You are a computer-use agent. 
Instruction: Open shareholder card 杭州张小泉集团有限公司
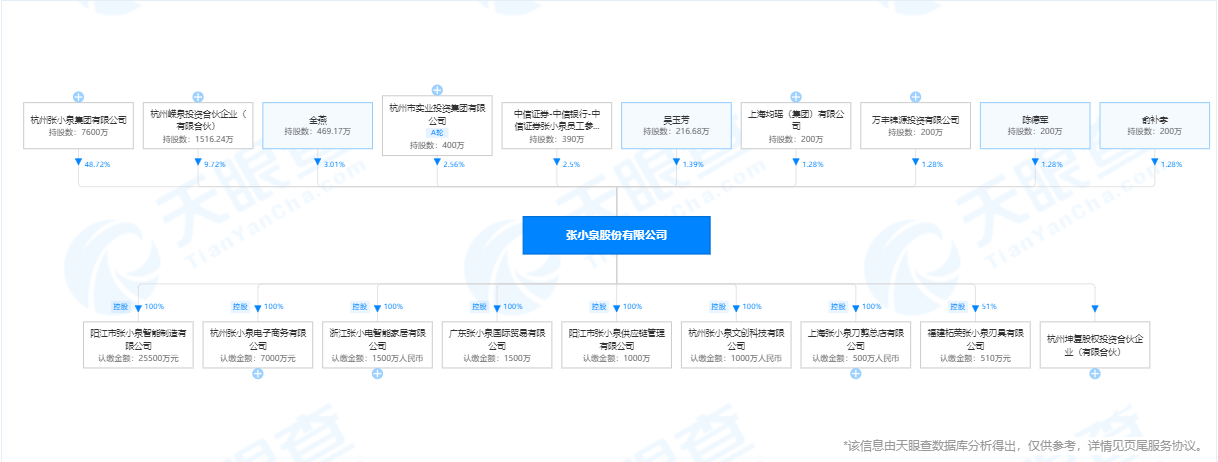[x=78, y=125]
